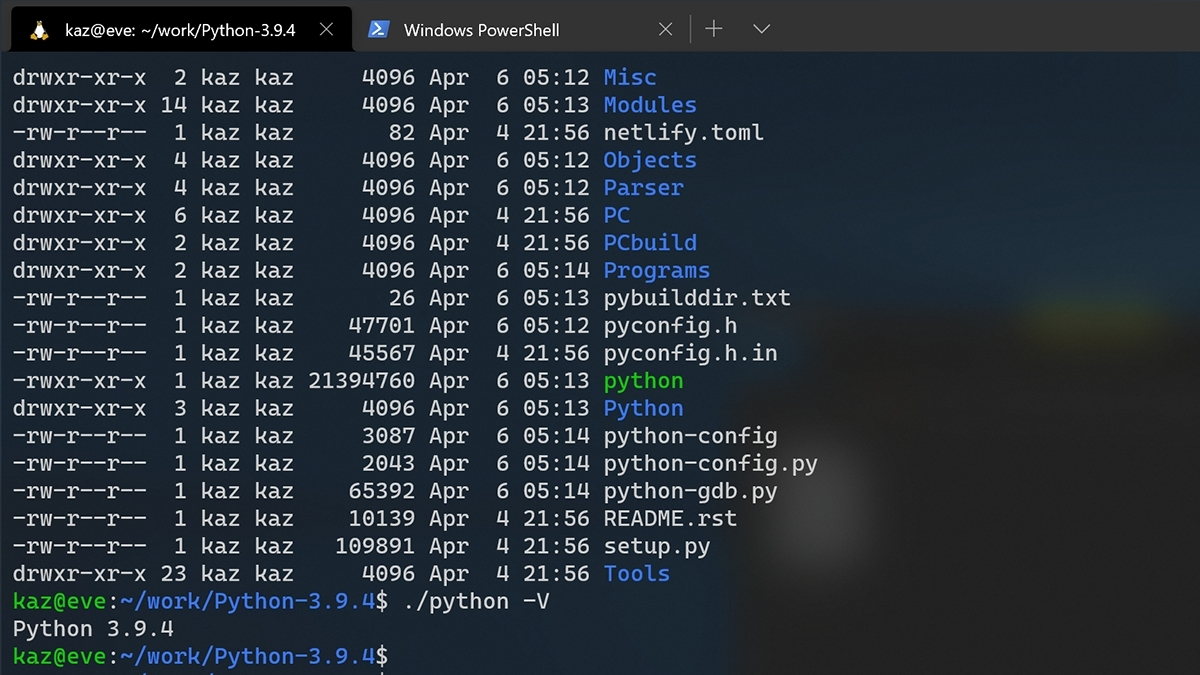The height and width of the screenshot is (675, 1200).
Task: Click the python-config.py file name
Action: (x=710, y=463)
